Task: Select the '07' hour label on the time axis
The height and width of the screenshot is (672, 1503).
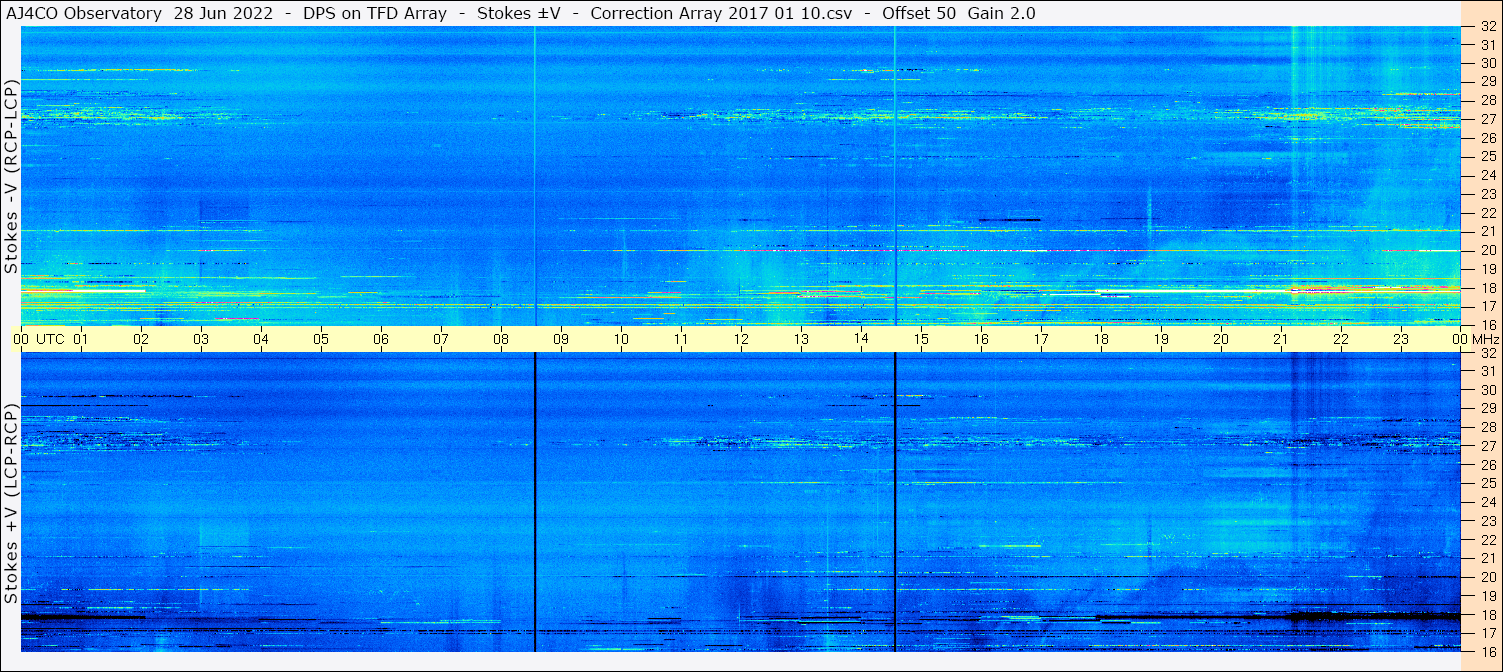Action: [x=441, y=339]
